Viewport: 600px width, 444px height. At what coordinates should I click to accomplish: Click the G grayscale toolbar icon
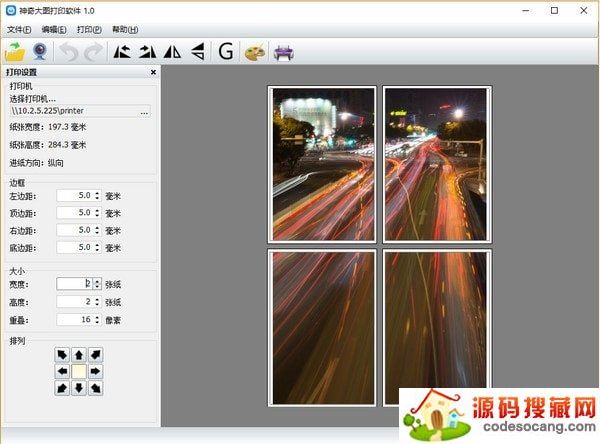(226, 51)
